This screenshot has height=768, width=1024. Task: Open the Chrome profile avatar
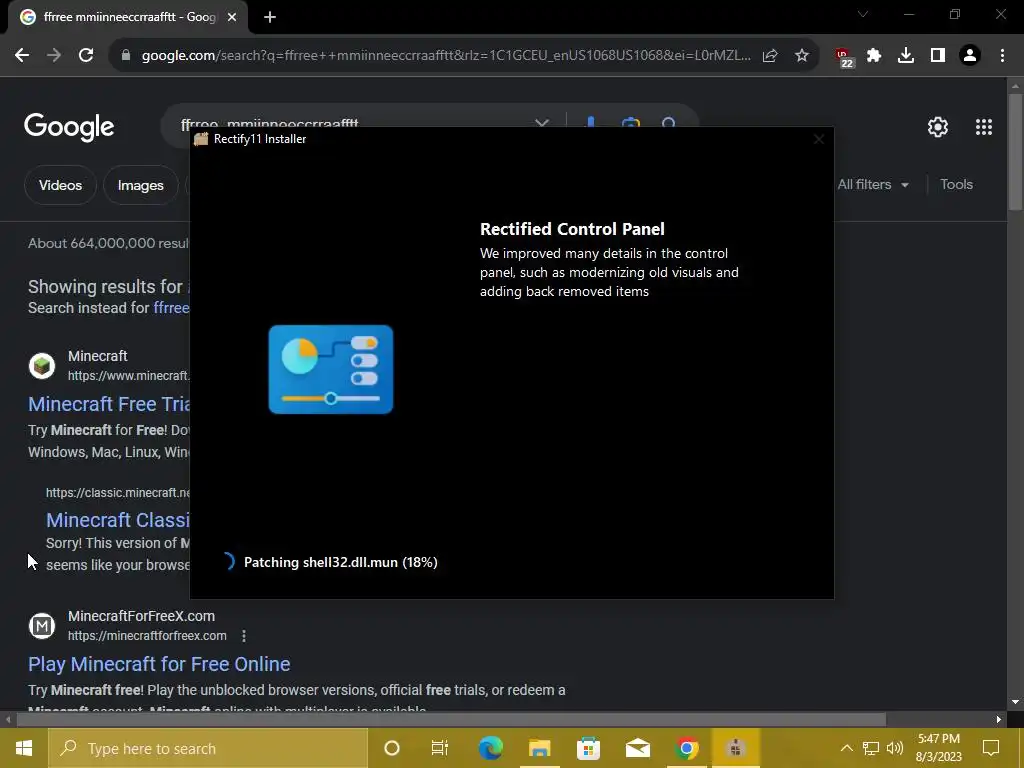coord(970,56)
